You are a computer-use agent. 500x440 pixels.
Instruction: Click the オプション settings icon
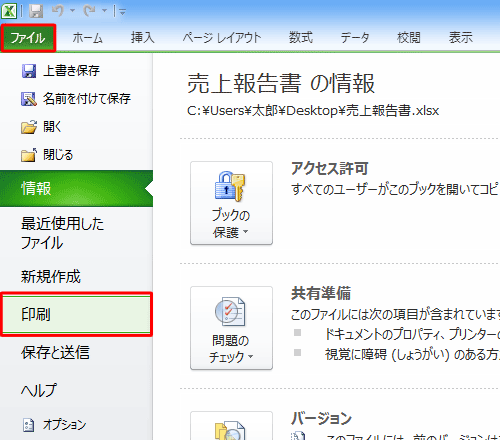tap(28, 425)
